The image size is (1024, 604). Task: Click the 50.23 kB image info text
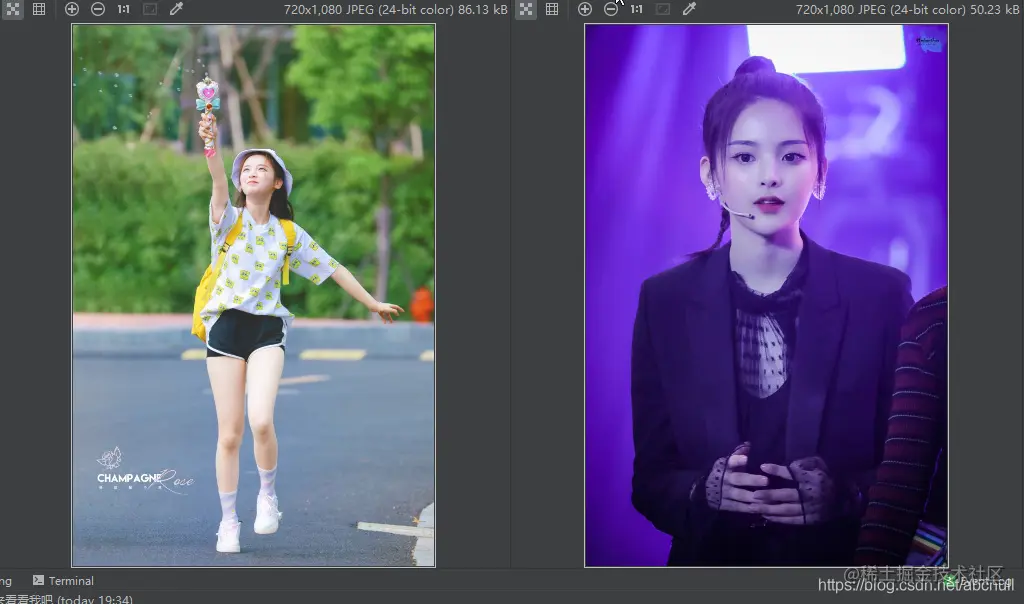click(x=908, y=9)
